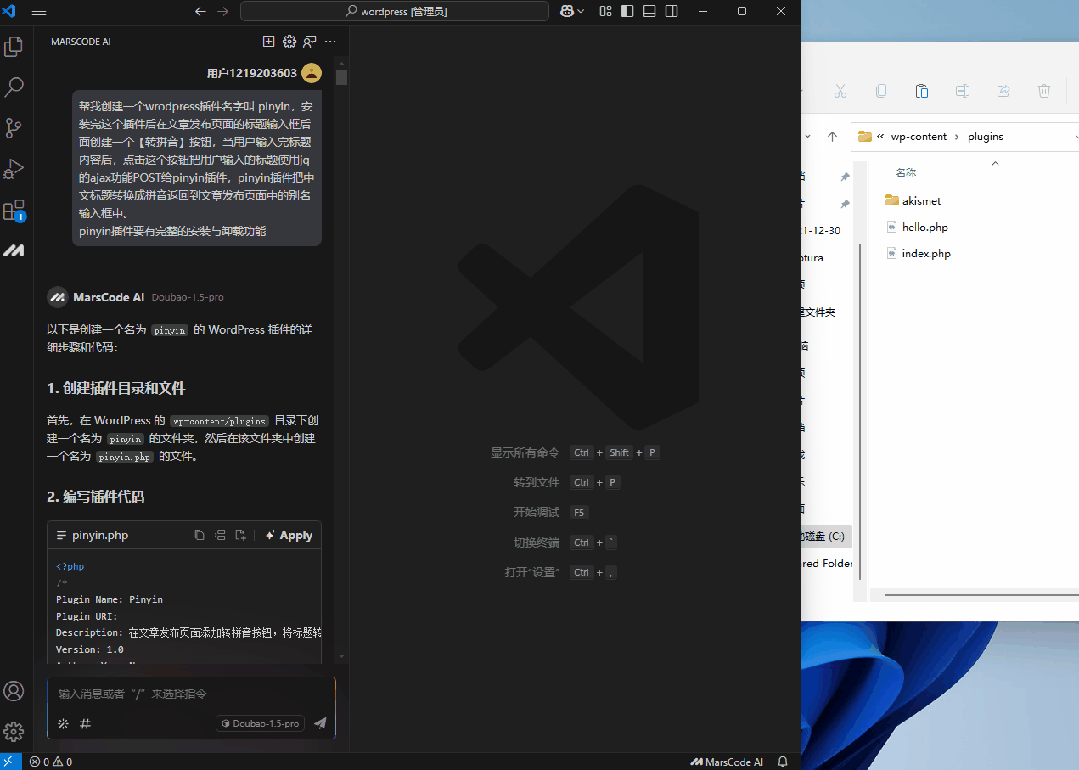
Task: Click Delete in File Explorer toolbar
Action: click(x=1044, y=91)
